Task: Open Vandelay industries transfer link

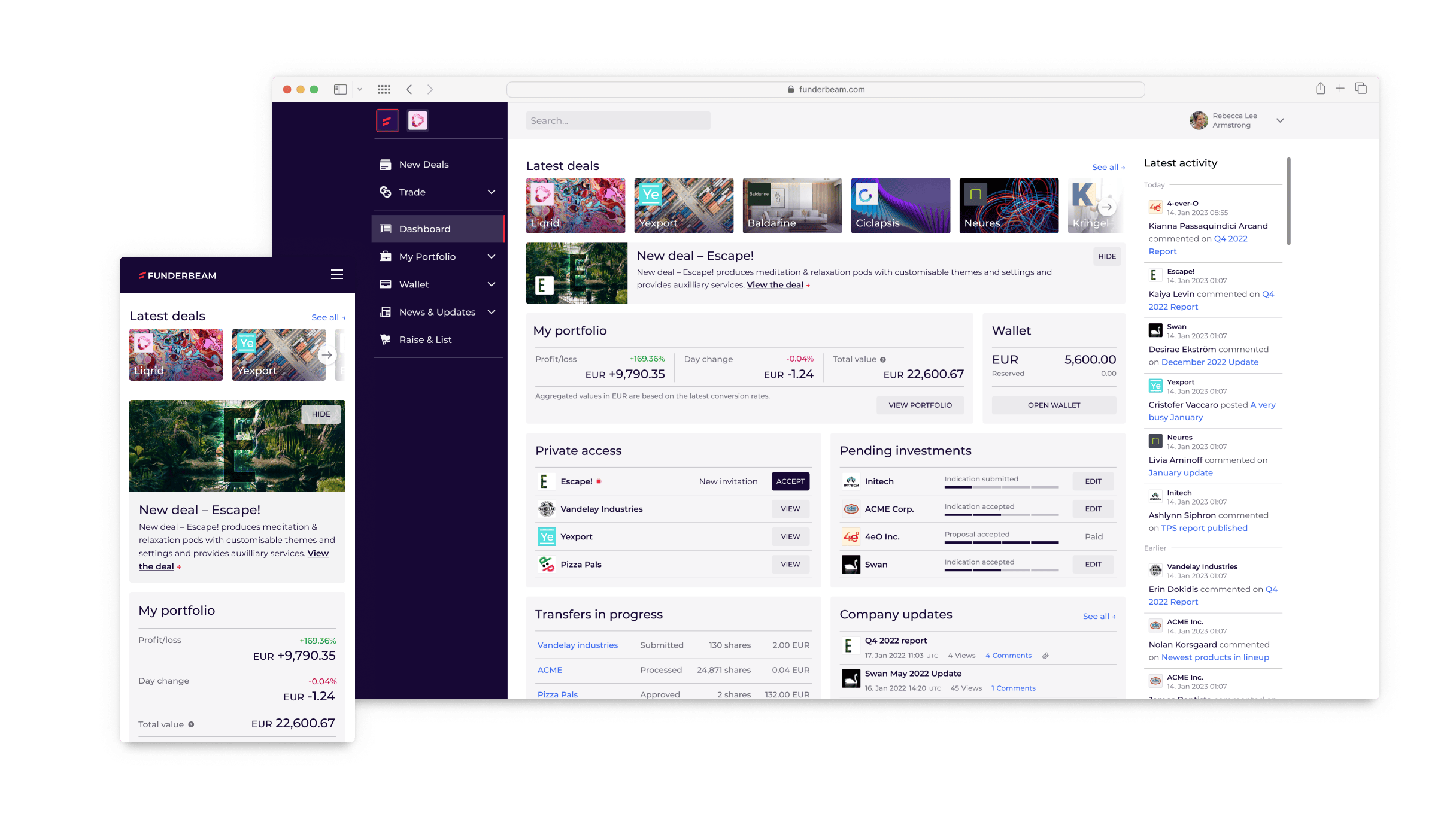Action: click(x=577, y=645)
